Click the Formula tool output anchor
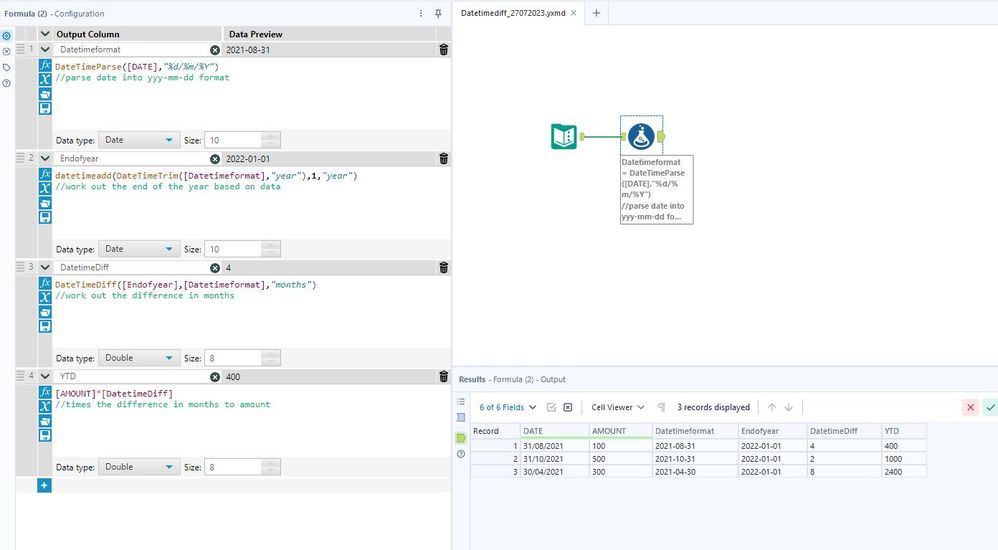This screenshot has height=550, width=998. pyautogui.click(x=661, y=136)
